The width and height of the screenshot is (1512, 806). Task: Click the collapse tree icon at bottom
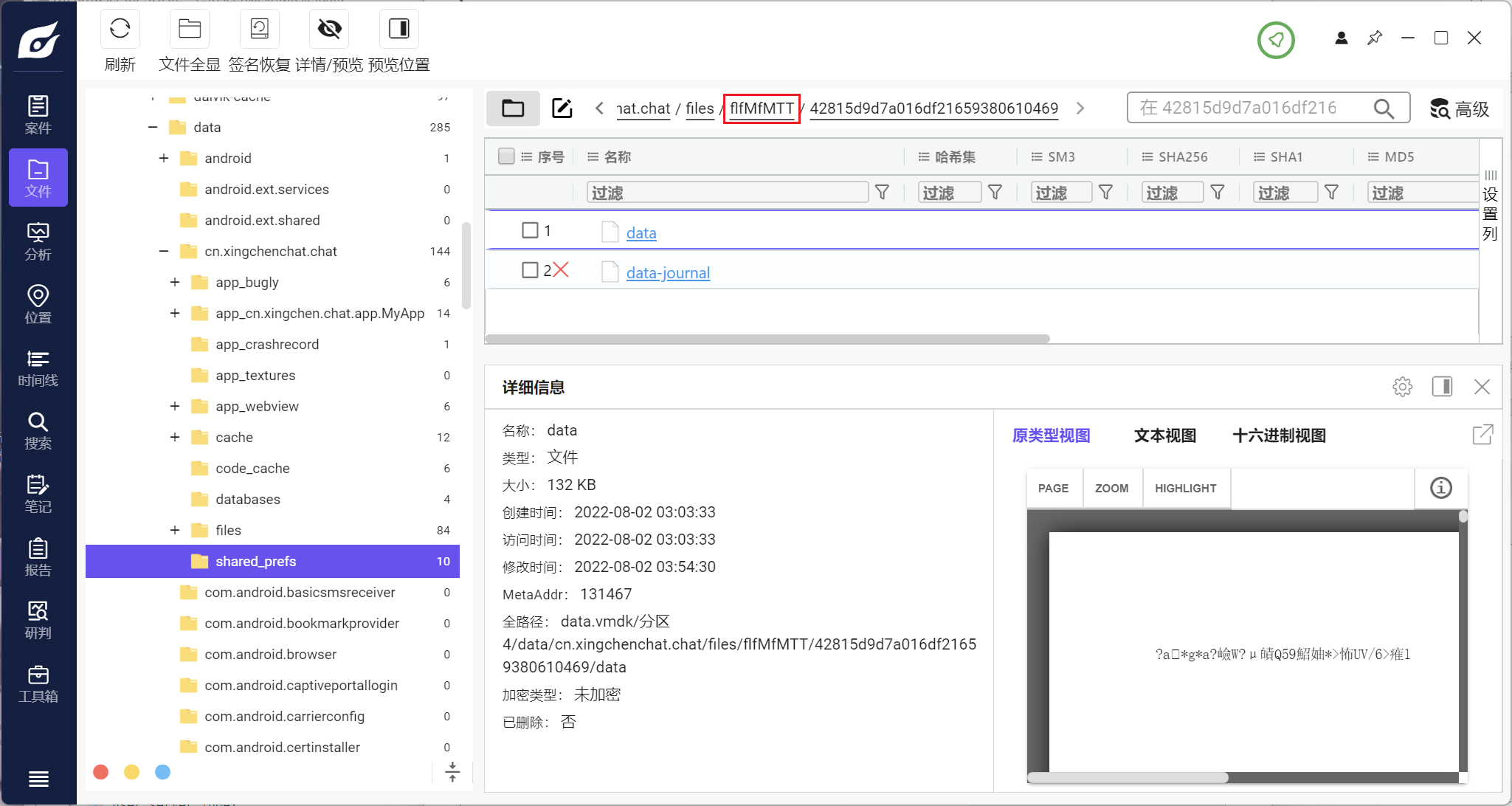(x=452, y=773)
